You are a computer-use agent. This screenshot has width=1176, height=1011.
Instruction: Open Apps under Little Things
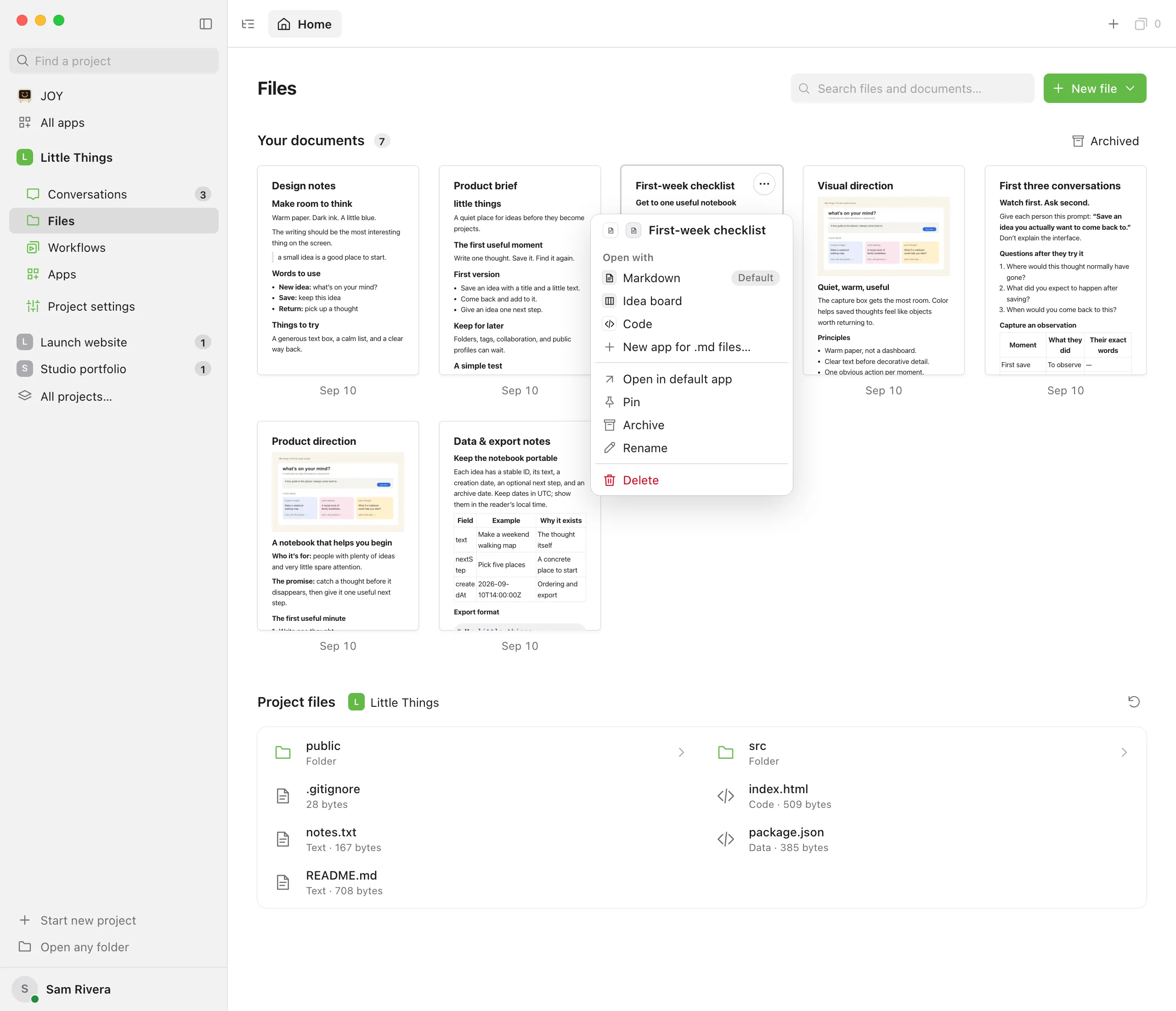click(x=114, y=274)
